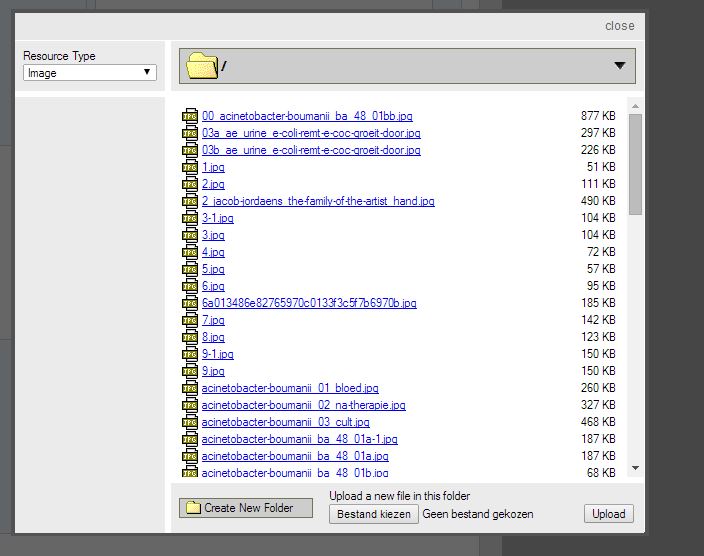Viewport: 704px width, 556px height.
Task: Open 2_jacob-jordaens_the-family-of-the-artist_hand.jpg
Action: point(318,201)
